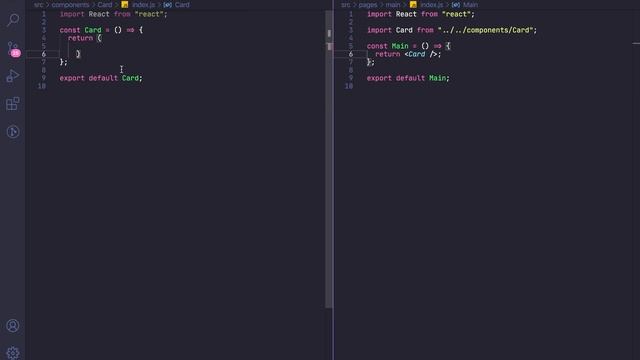Open the circular git icon below Extensions
Viewport: 640px width, 360px height.
pyautogui.click(x=13, y=131)
